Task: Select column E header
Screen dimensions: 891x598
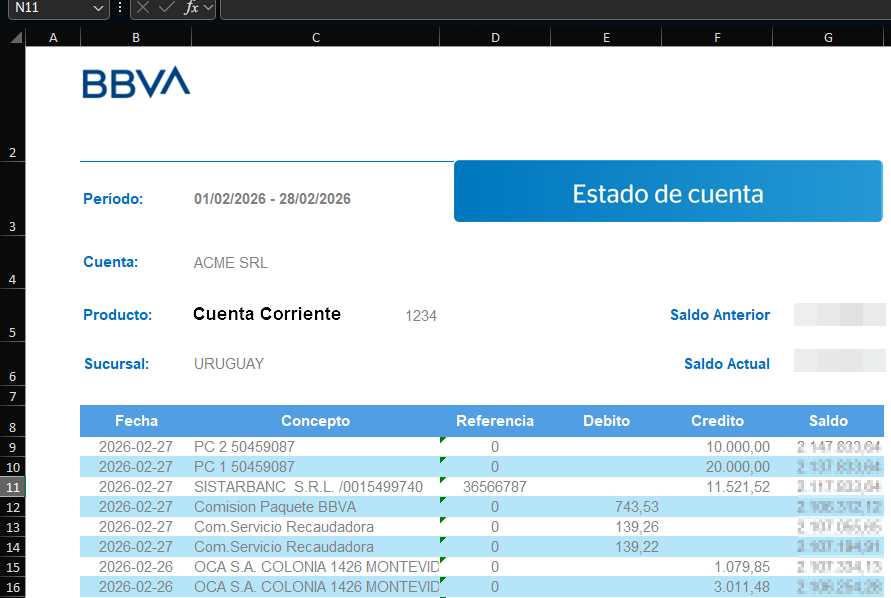Action: click(606, 38)
